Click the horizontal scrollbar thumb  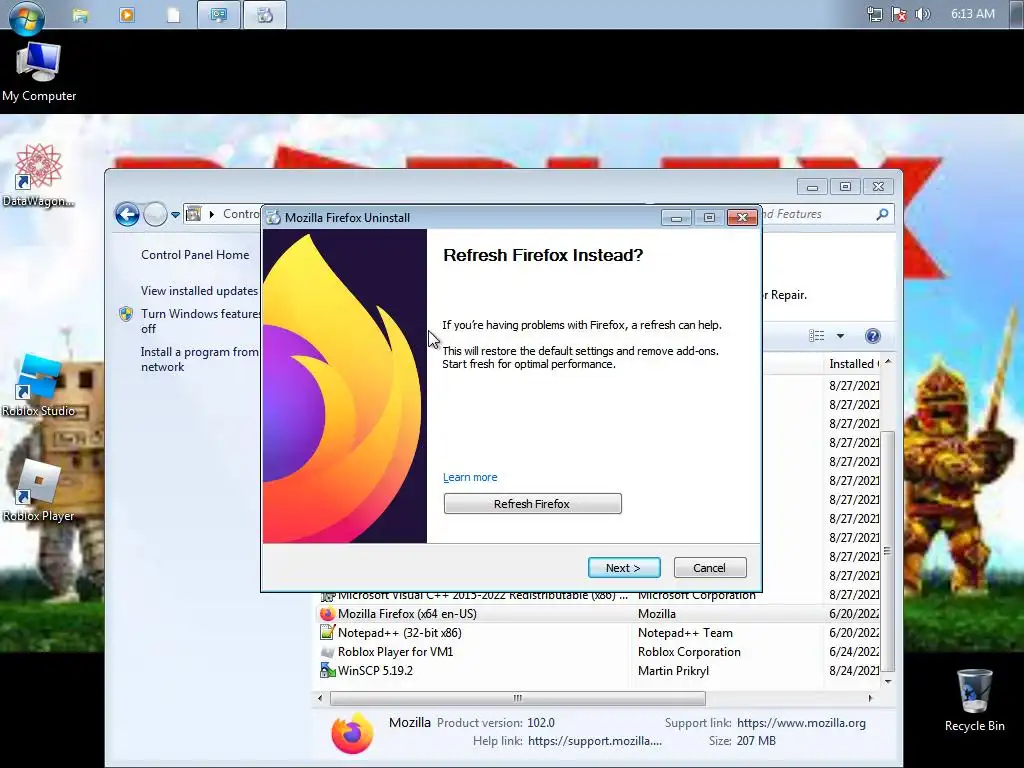pyautogui.click(x=517, y=698)
